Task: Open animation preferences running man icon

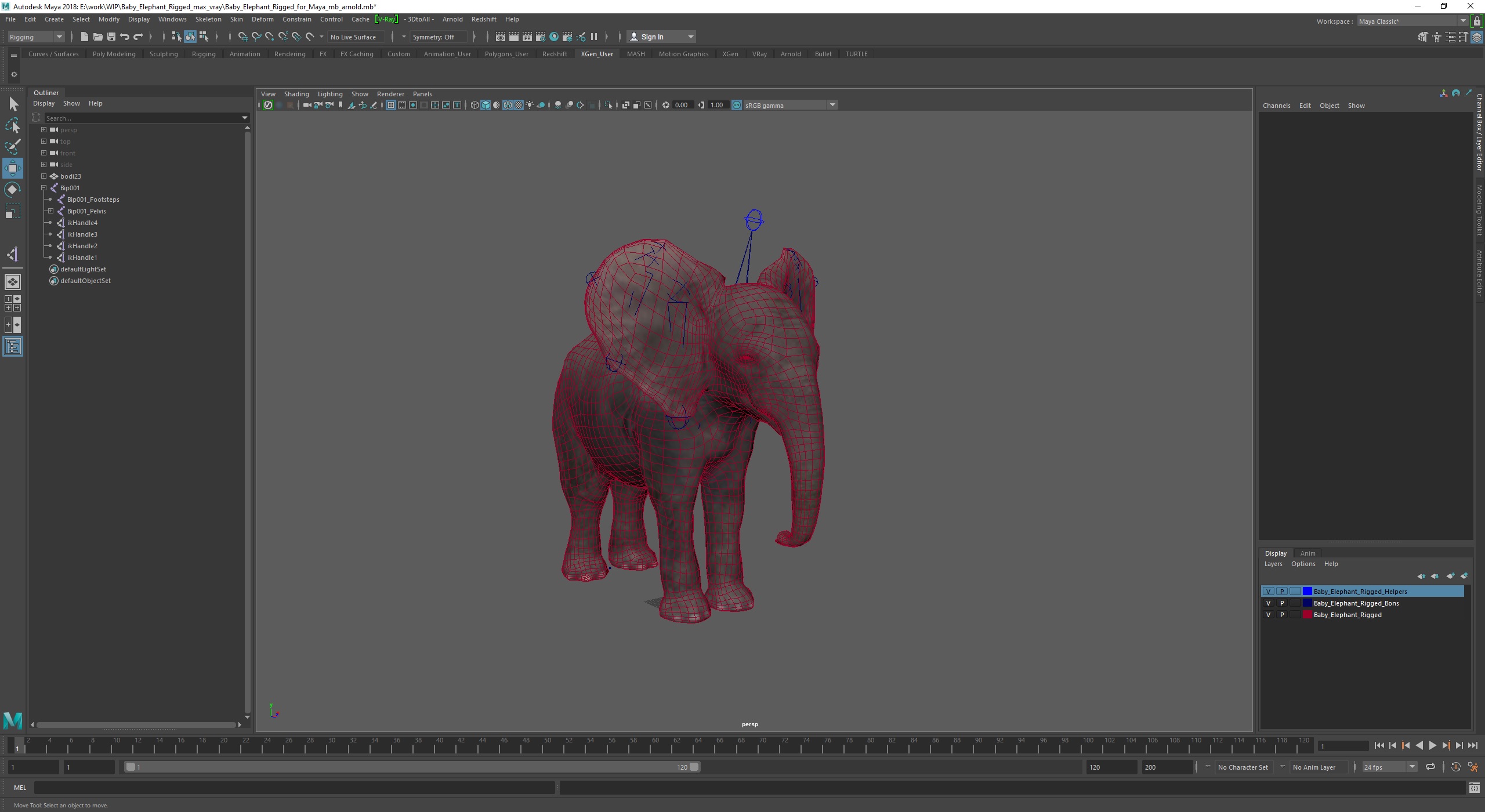Action: (x=1473, y=767)
